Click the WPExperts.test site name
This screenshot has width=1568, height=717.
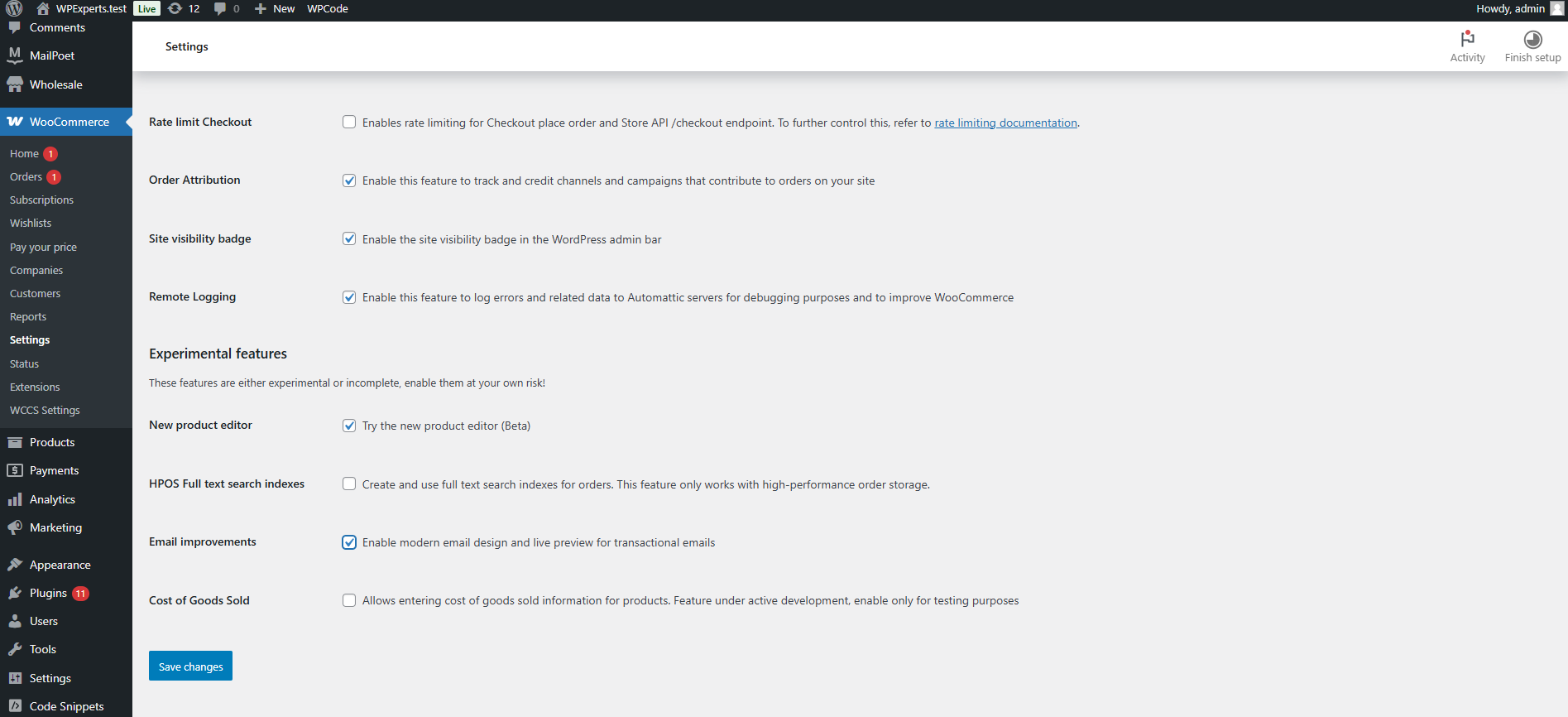click(x=91, y=8)
